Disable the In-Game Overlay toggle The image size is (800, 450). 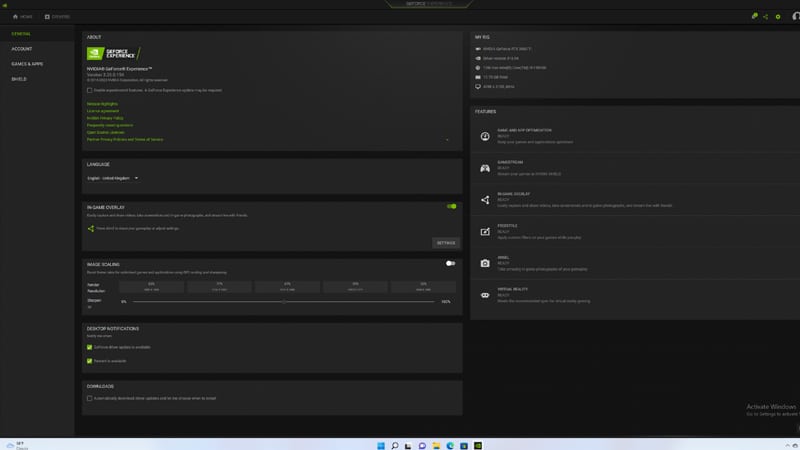(451, 207)
